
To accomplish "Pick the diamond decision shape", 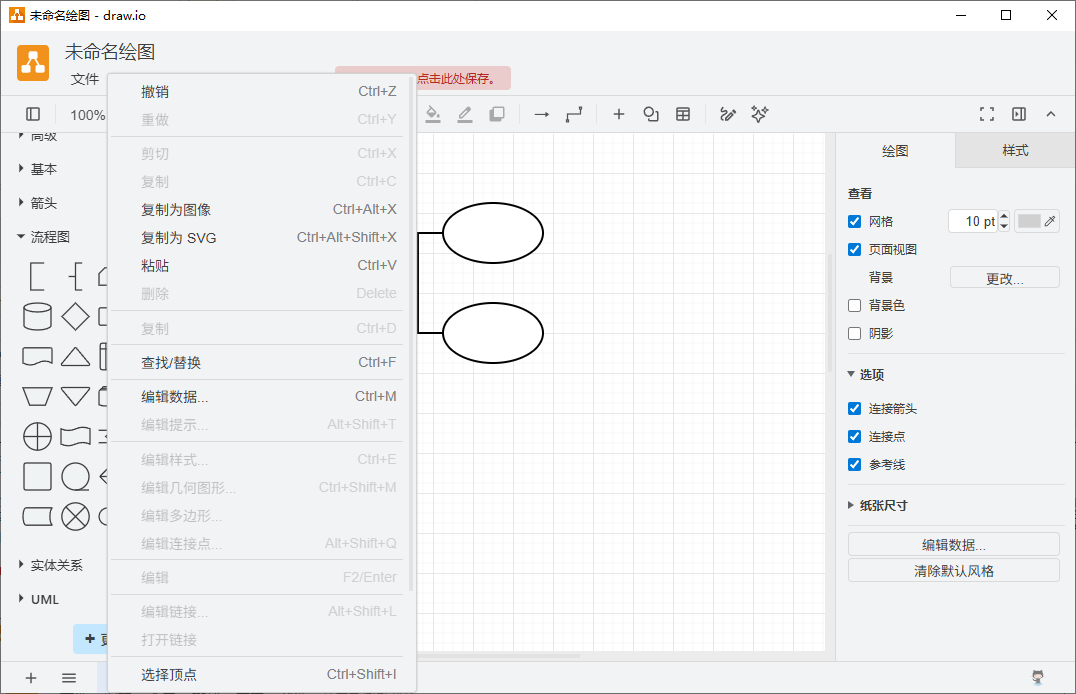I will [x=75, y=316].
